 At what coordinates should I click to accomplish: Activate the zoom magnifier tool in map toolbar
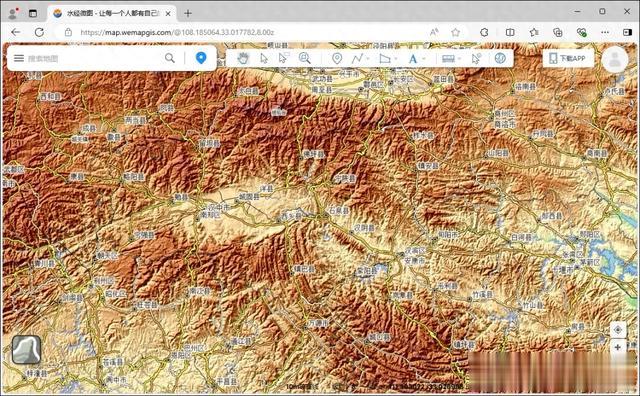304,58
